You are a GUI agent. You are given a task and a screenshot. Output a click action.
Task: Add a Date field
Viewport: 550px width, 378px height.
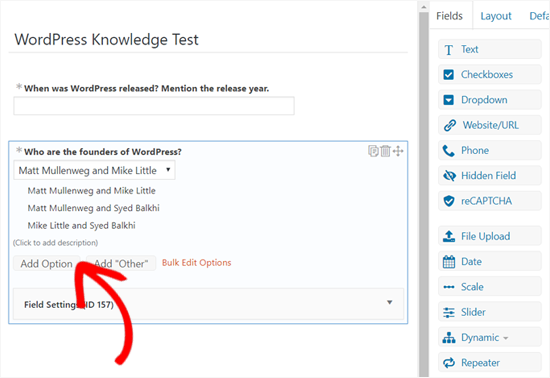pyautogui.click(x=489, y=261)
